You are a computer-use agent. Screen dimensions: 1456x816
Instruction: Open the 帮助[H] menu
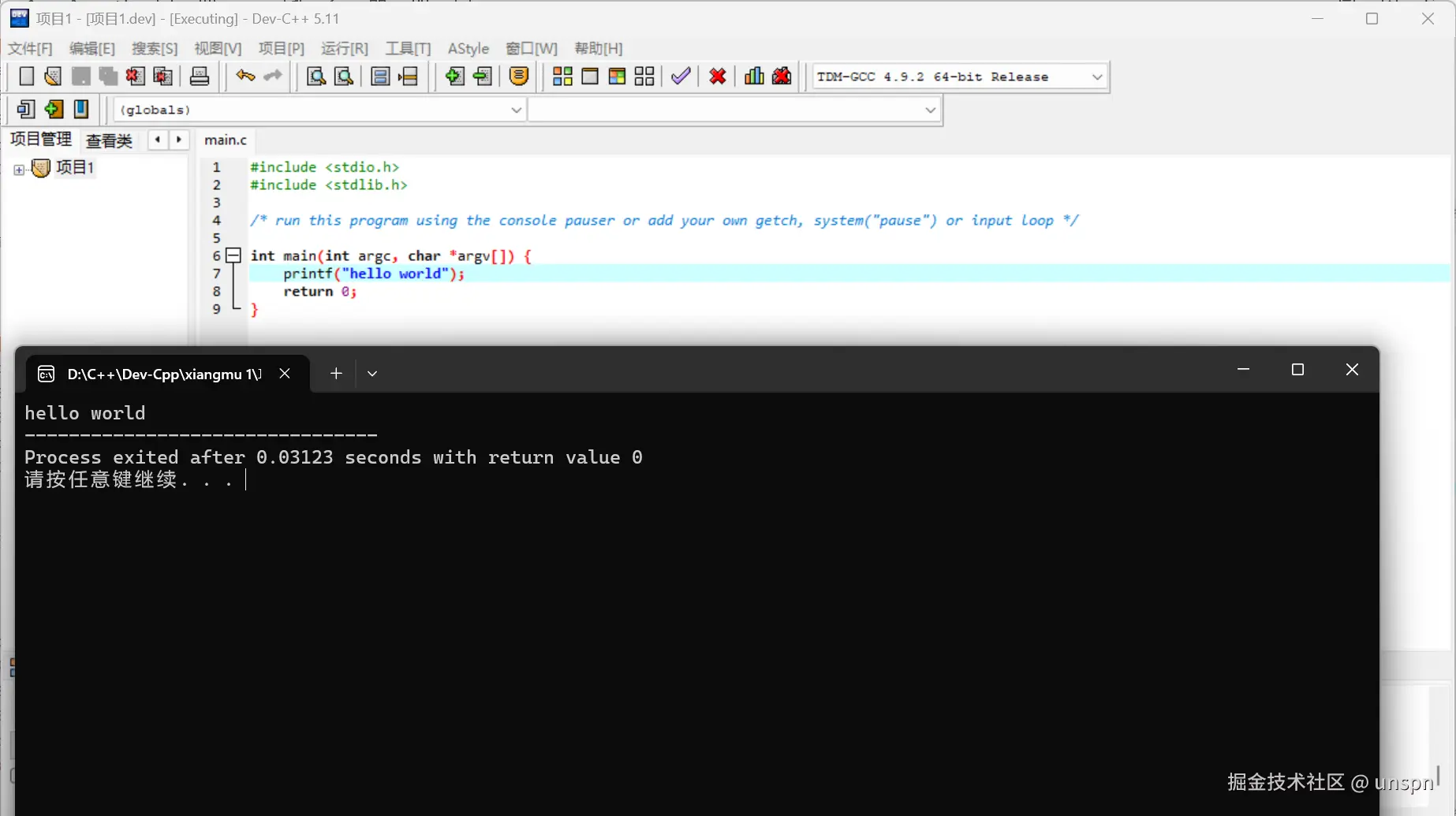click(x=599, y=49)
